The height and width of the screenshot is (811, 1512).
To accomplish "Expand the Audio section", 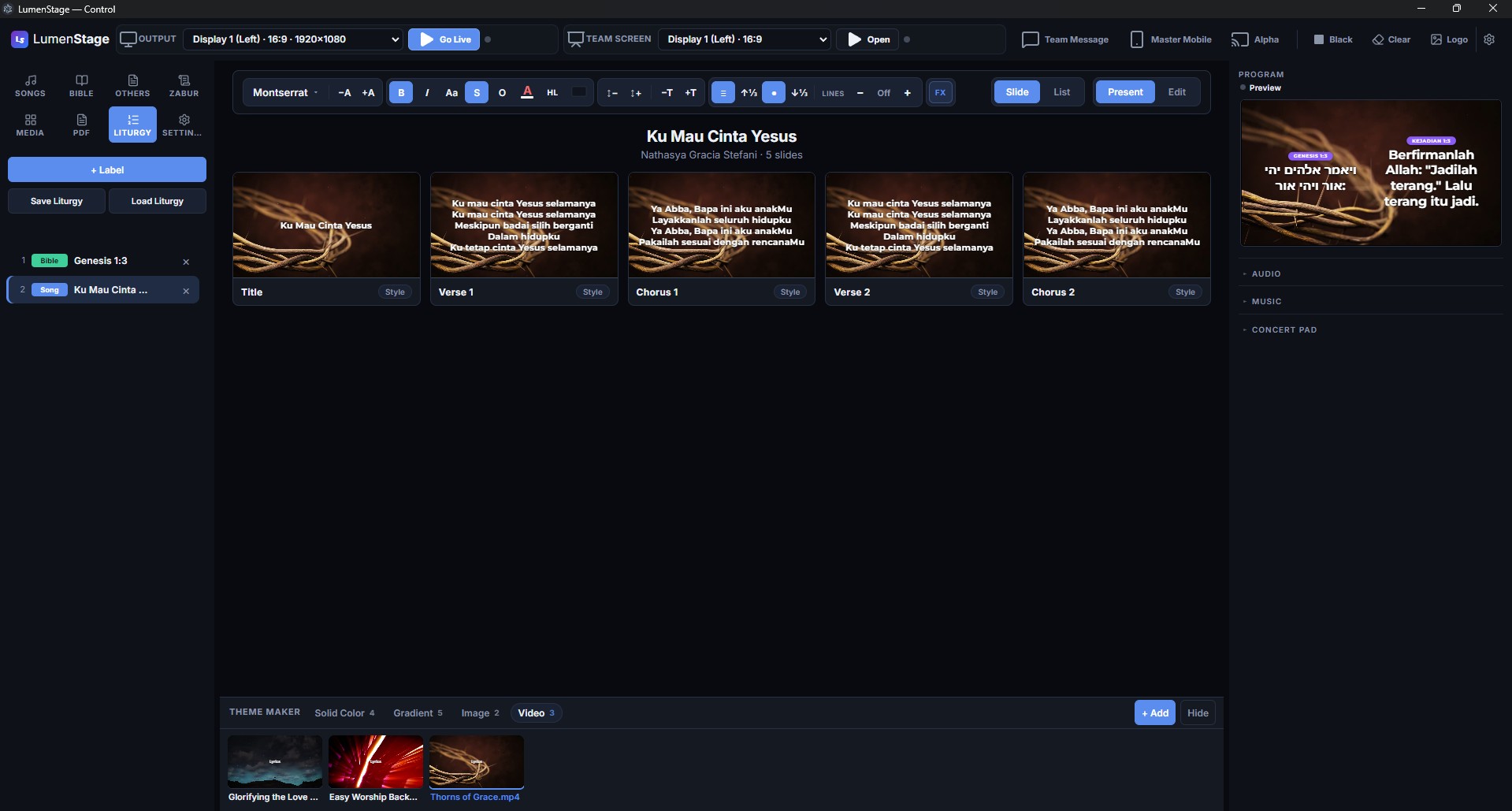I will click(1371, 273).
